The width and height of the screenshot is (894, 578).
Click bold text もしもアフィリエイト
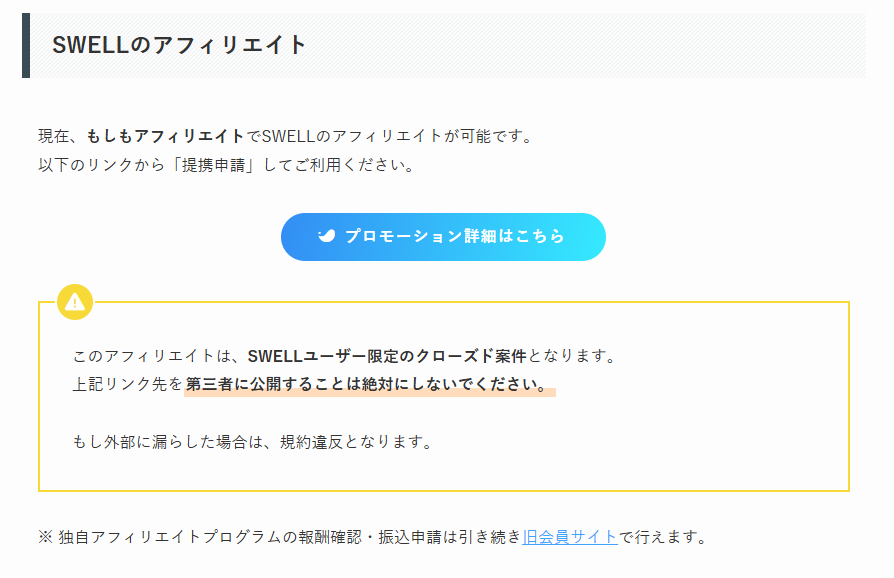click(x=166, y=135)
